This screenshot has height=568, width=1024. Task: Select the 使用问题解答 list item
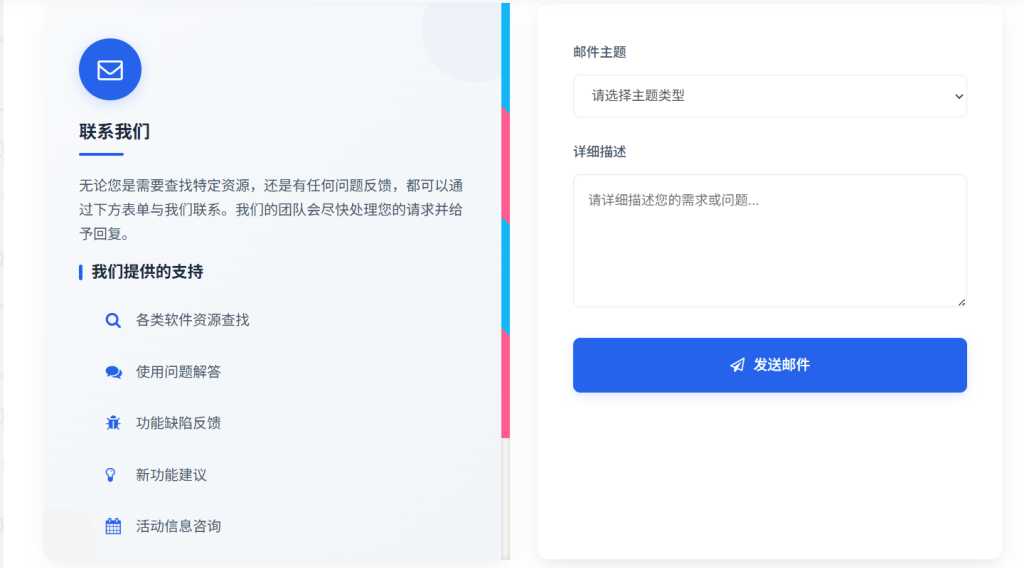point(178,372)
